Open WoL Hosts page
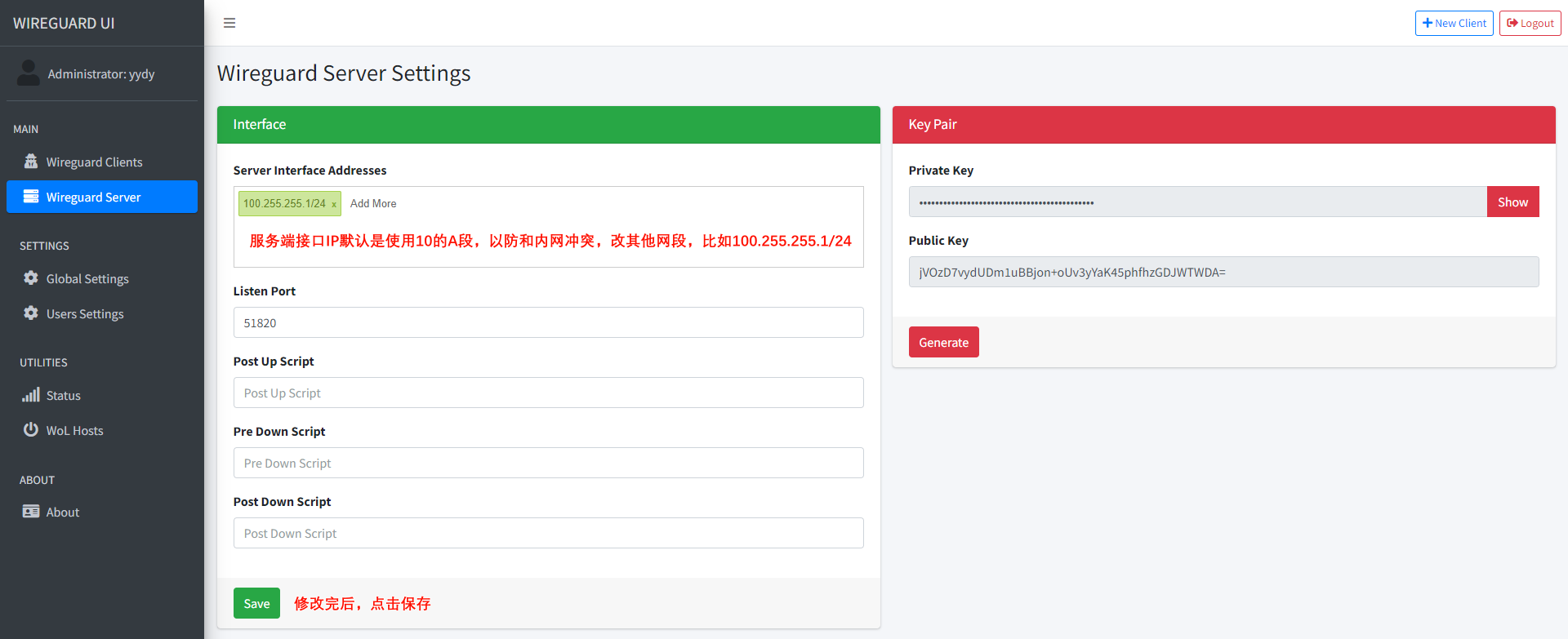Image resolution: width=1568 pixels, height=639 pixels. (x=102, y=430)
